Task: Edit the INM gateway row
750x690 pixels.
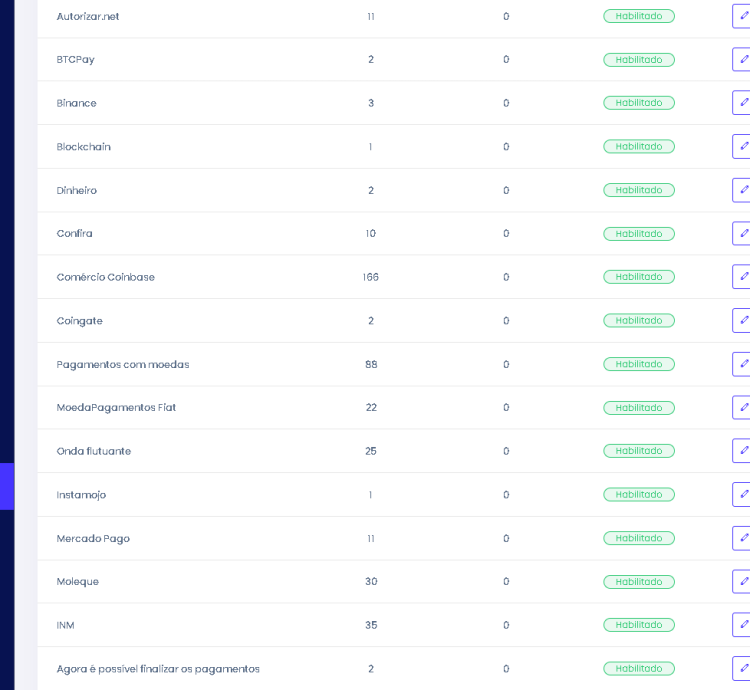Action: pyautogui.click(x=743, y=625)
